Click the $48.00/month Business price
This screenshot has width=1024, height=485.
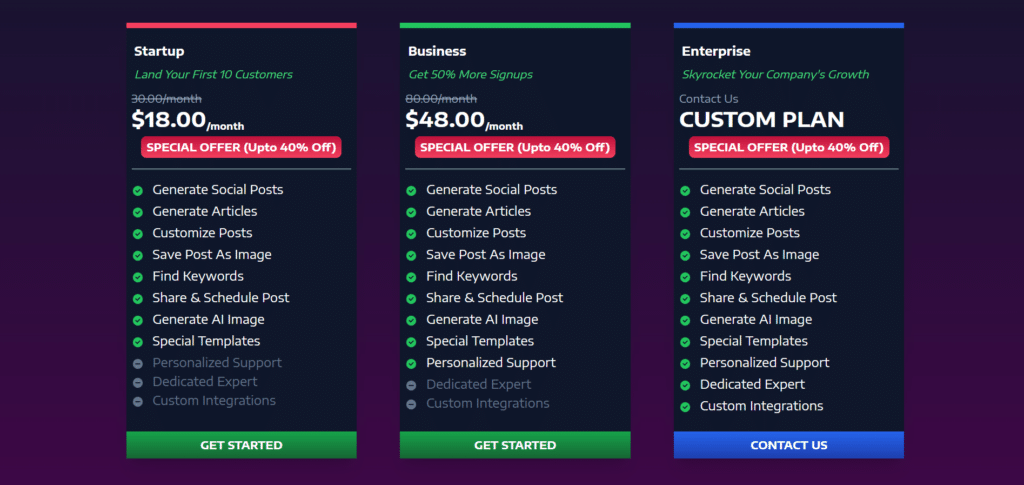coord(463,121)
